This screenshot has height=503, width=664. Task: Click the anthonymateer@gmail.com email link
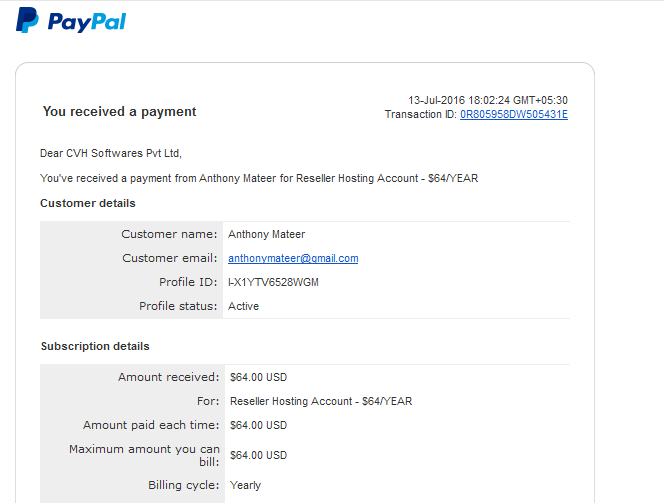pyautogui.click(x=293, y=258)
